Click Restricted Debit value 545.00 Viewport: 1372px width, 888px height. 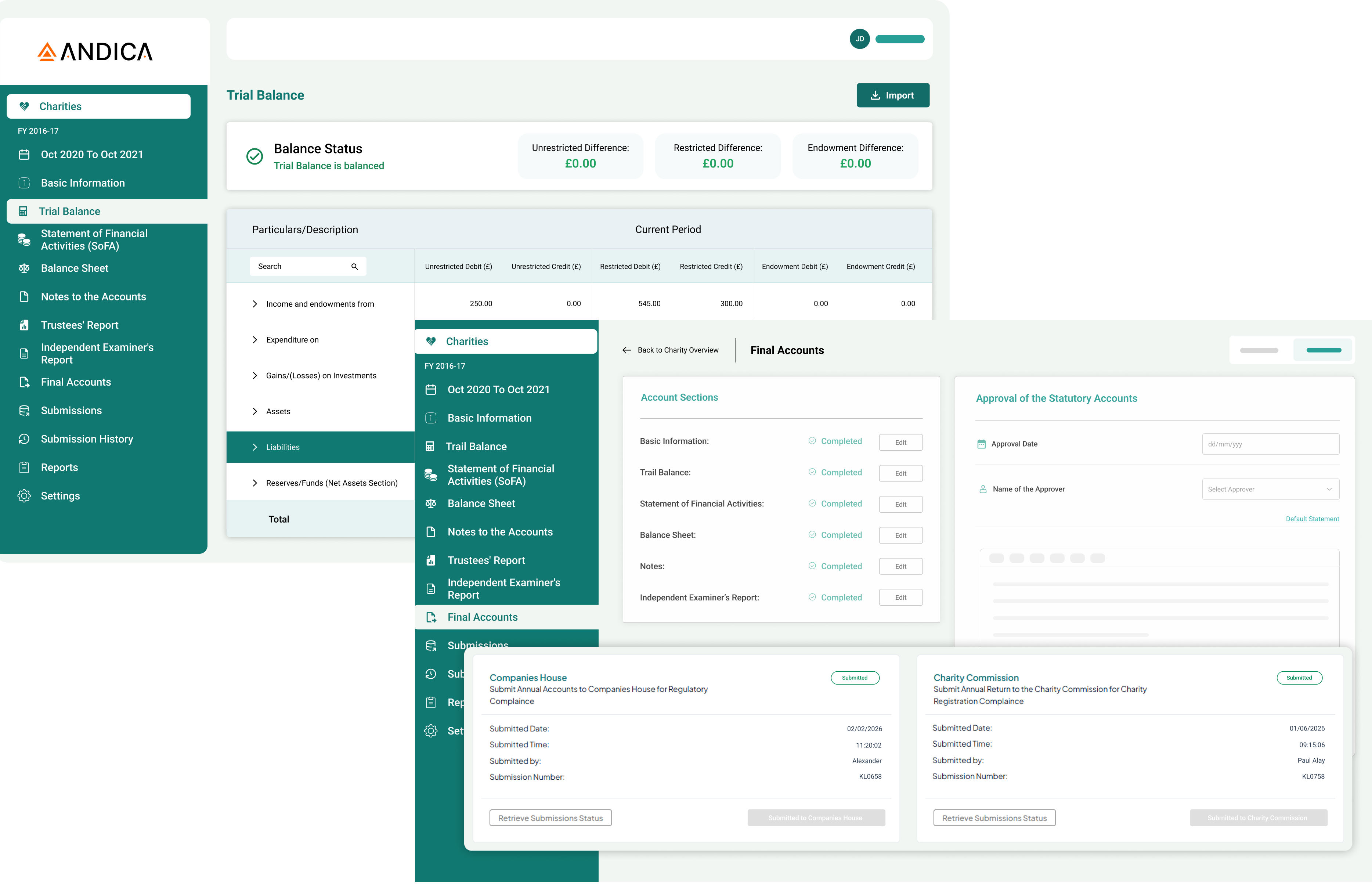650,304
